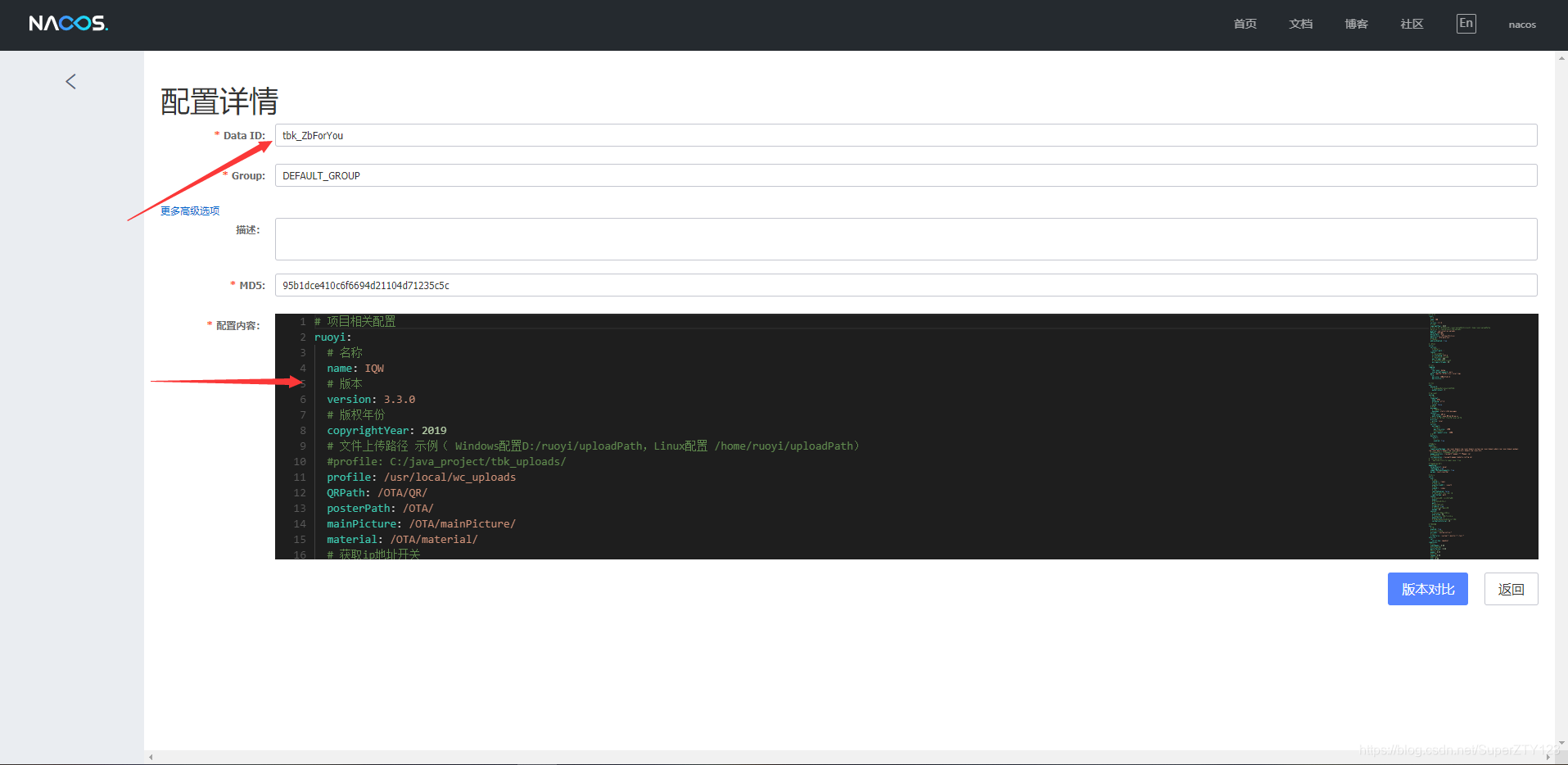The width and height of the screenshot is (1568, 765).
Task: Click the horizontal scrollbar left arrow
Action: (x=151, y=758)
